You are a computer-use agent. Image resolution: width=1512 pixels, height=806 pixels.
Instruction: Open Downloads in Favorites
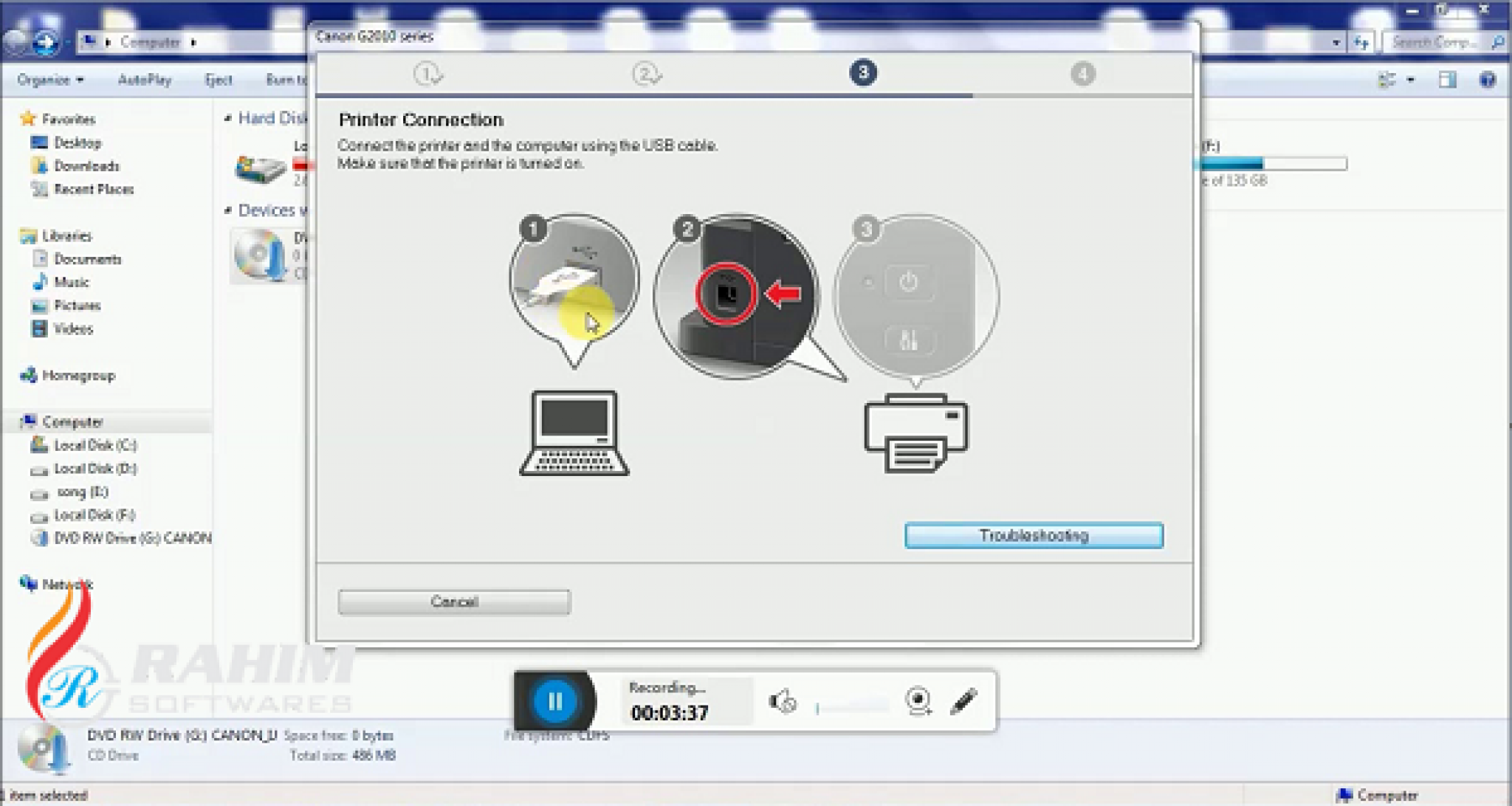point(86,166)
